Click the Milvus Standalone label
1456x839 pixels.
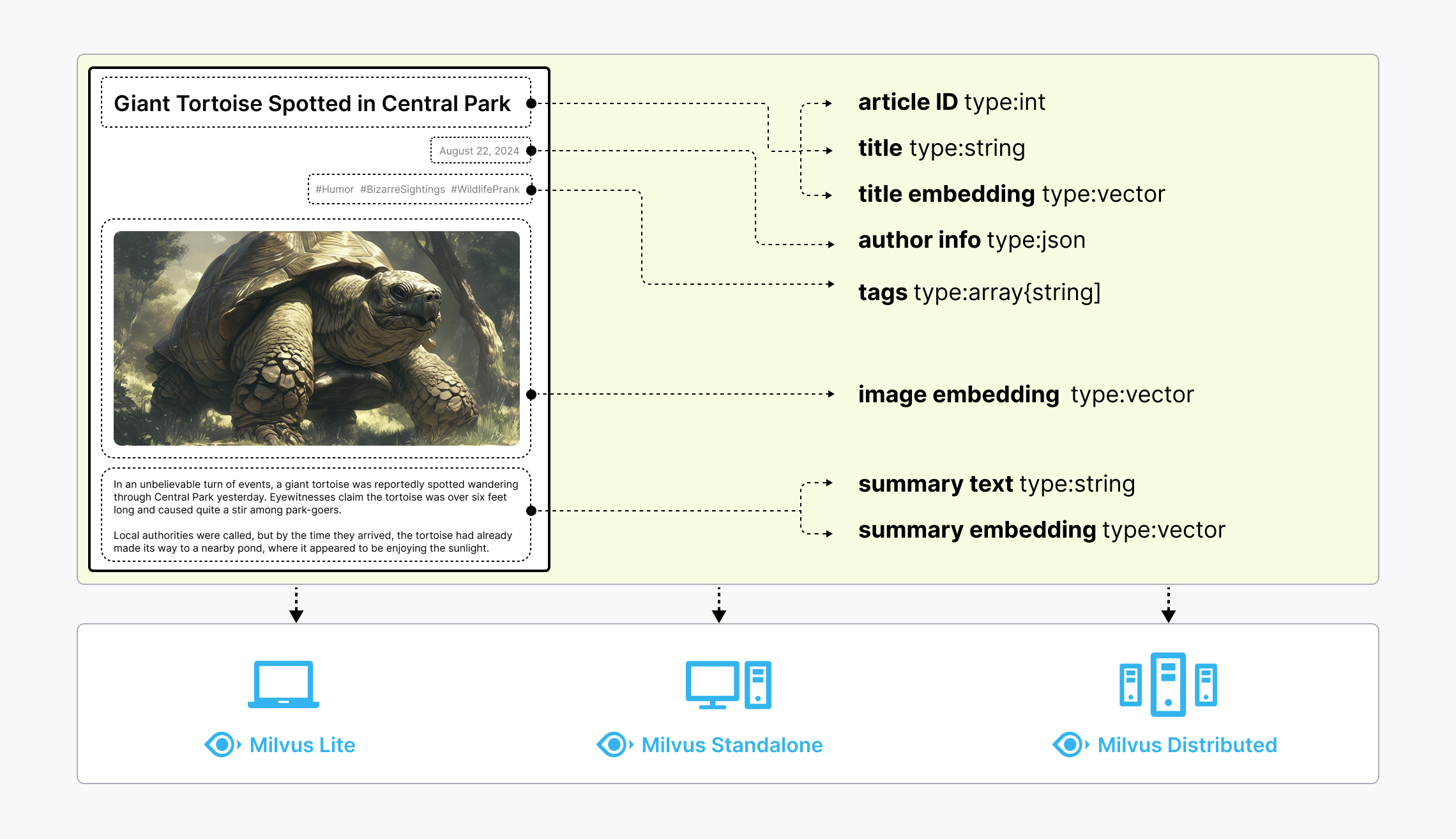[x=732, y=745]
